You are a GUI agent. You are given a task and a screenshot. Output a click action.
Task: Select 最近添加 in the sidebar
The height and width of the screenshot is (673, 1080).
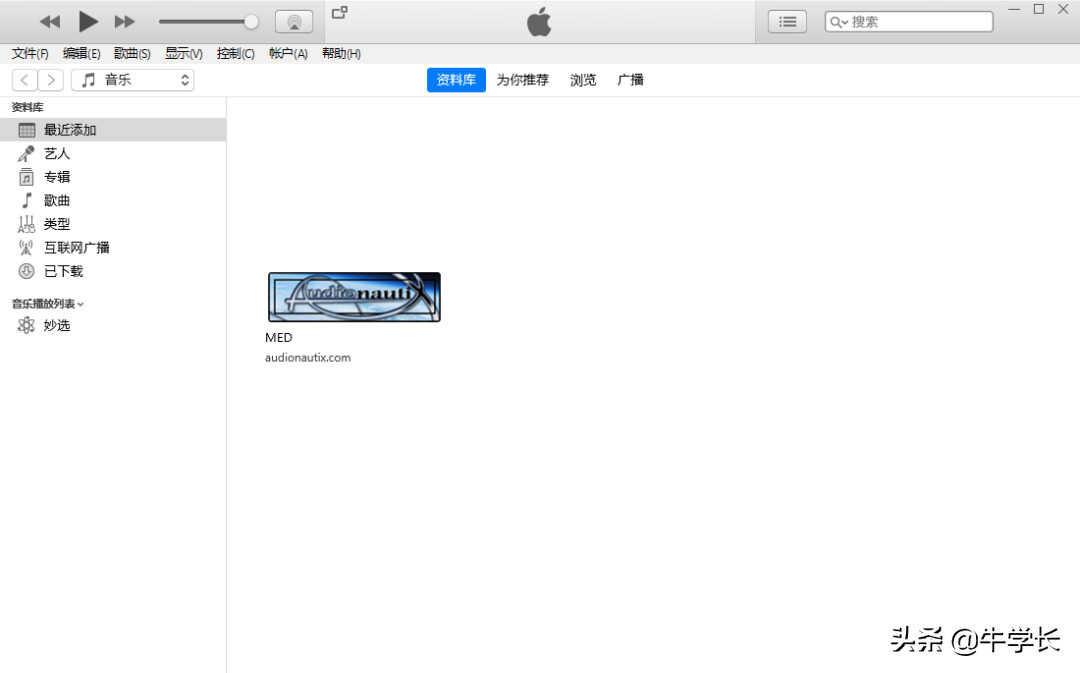tap(113, 130)
